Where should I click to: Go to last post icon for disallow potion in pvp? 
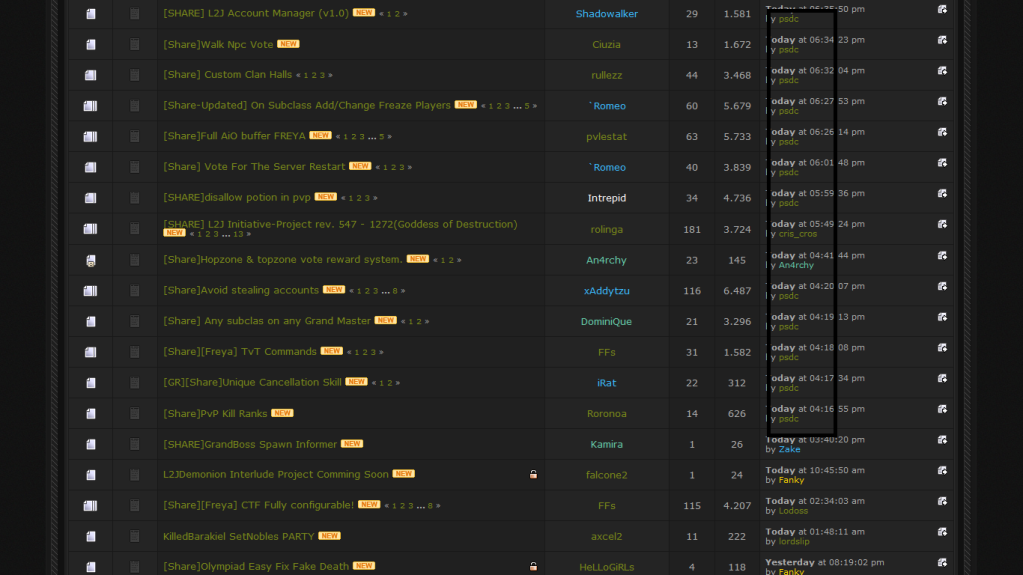[x=942, y=193]
